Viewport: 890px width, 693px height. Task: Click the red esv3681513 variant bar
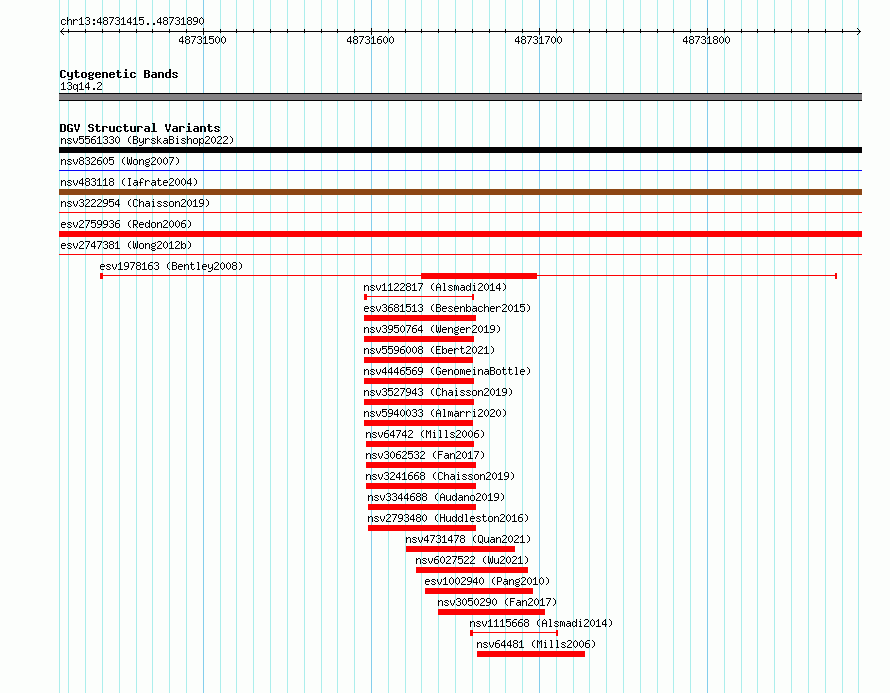[x=419, y=318]
